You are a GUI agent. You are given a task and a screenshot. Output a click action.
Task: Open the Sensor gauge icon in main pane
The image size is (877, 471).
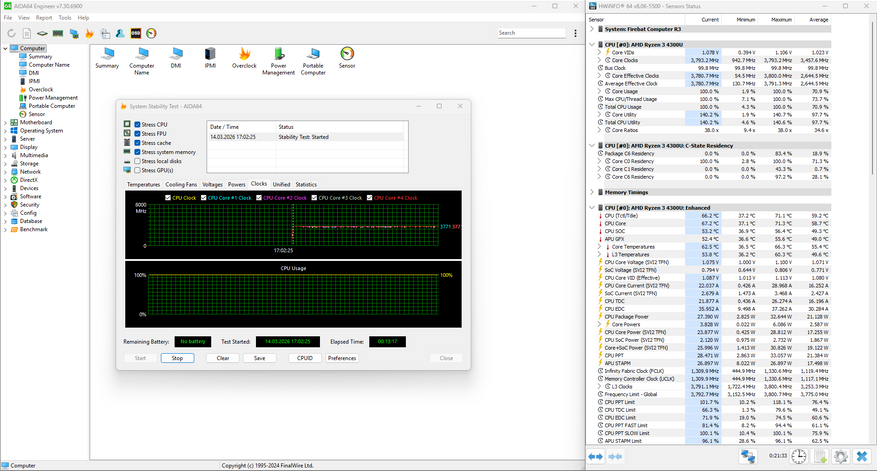[x=347, y=54]
